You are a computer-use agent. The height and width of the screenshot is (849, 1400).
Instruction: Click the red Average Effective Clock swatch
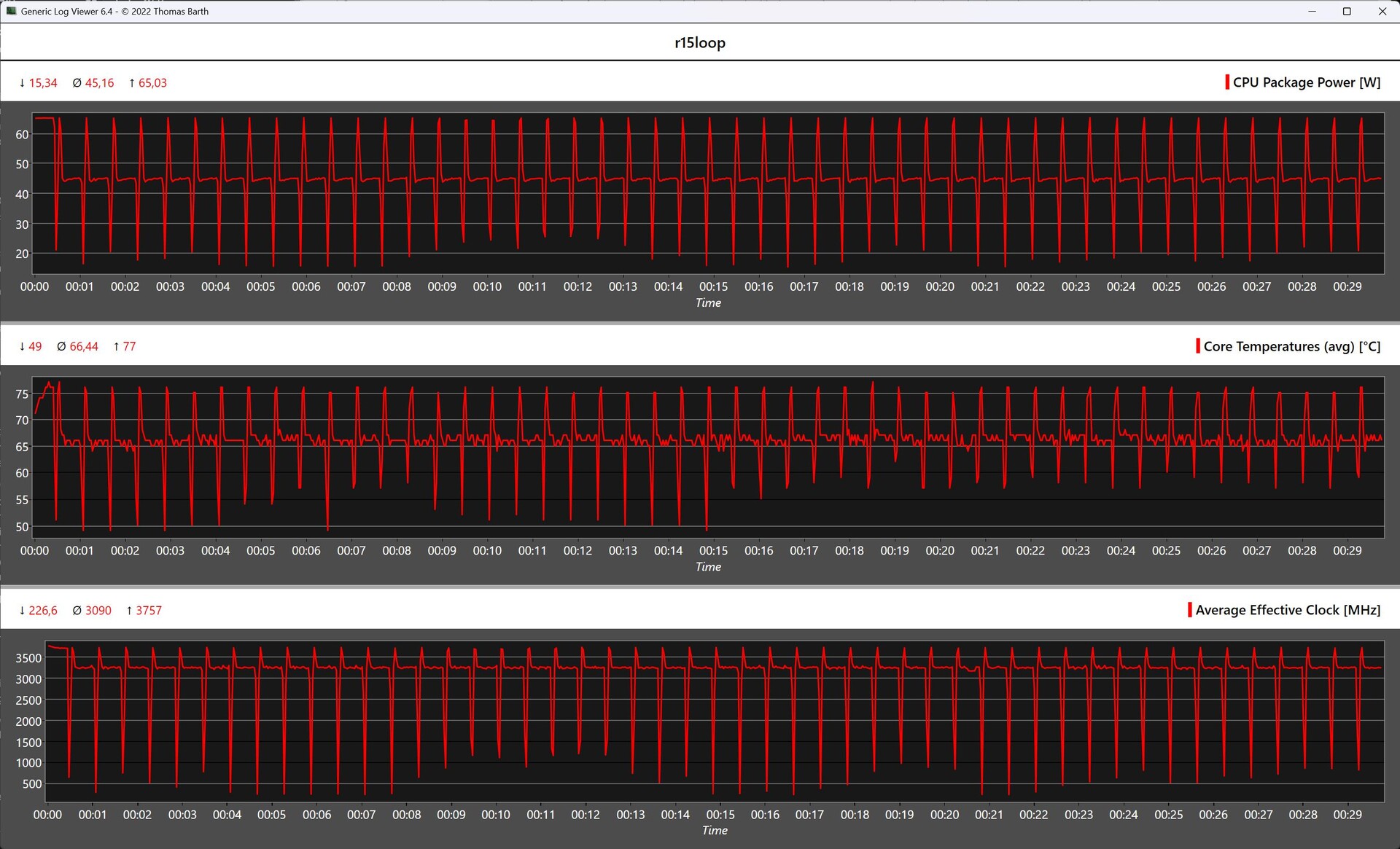tap(1190, 610)
